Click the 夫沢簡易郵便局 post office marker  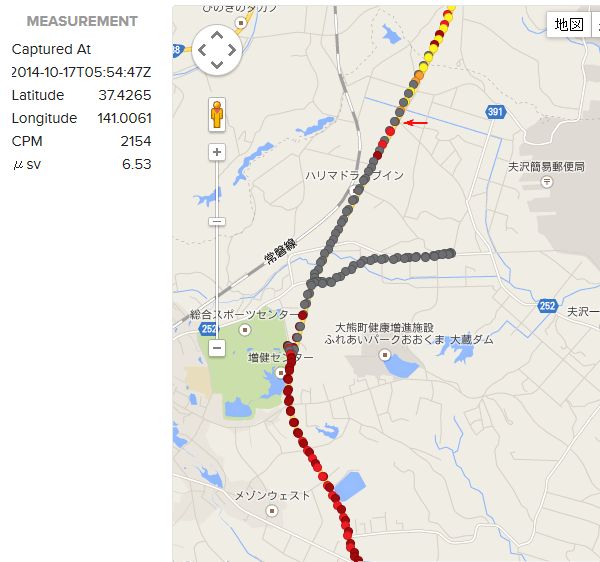tap(547, 182)
